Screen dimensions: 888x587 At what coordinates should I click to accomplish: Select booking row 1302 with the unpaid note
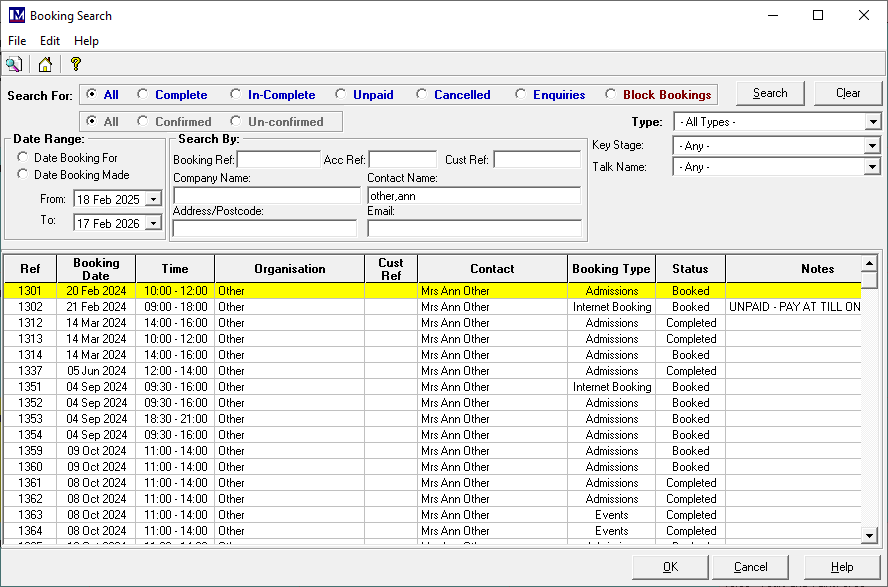tap(432, 307)
